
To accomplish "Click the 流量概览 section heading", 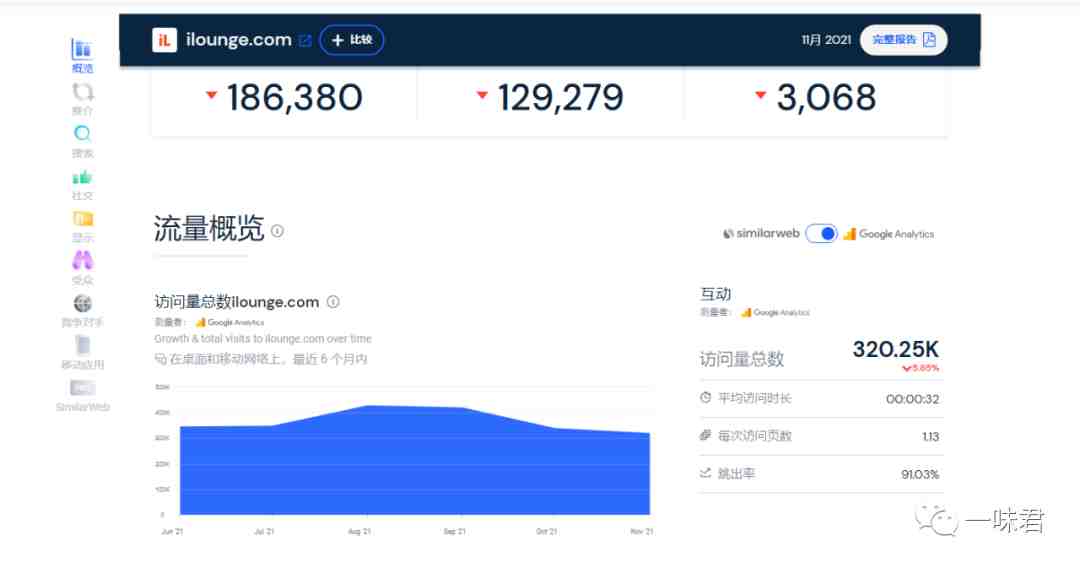I will pos(209,229).
